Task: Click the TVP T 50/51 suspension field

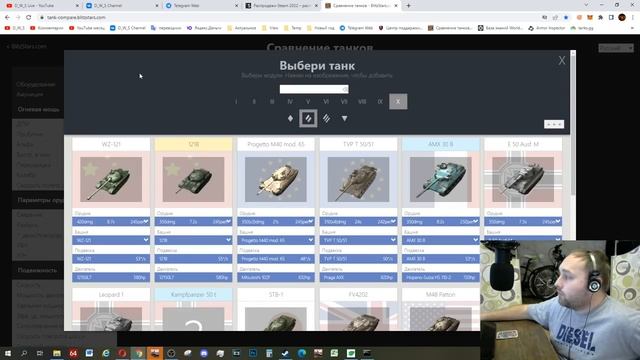Action: [358, 259]
